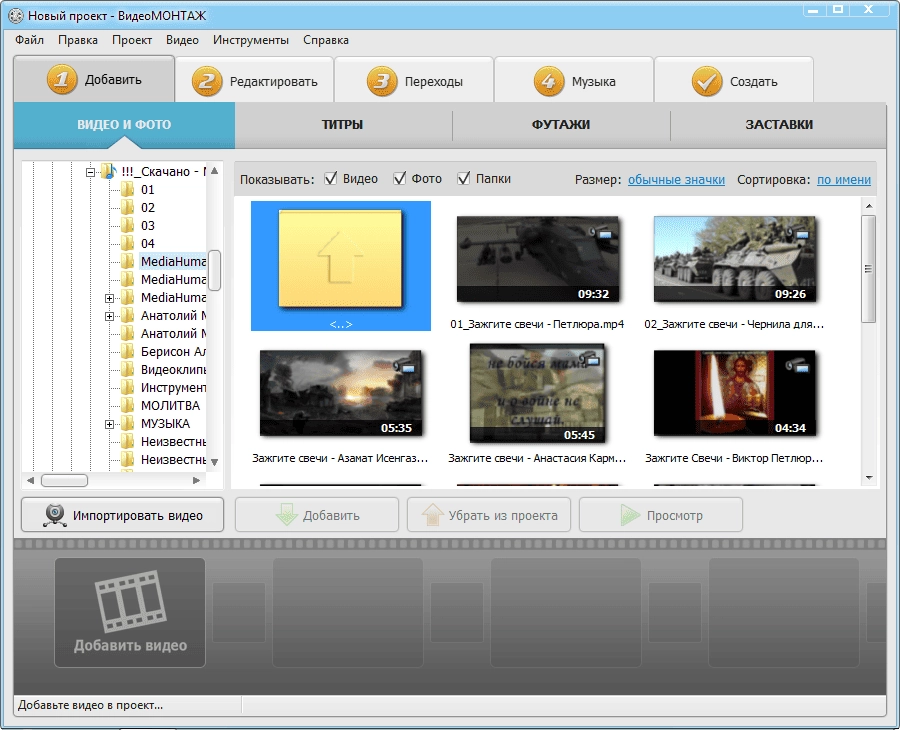This screenshot has width=900, height=730.
Task: Click the film strip Добавить видео placeholder
Action: (130, 612)
